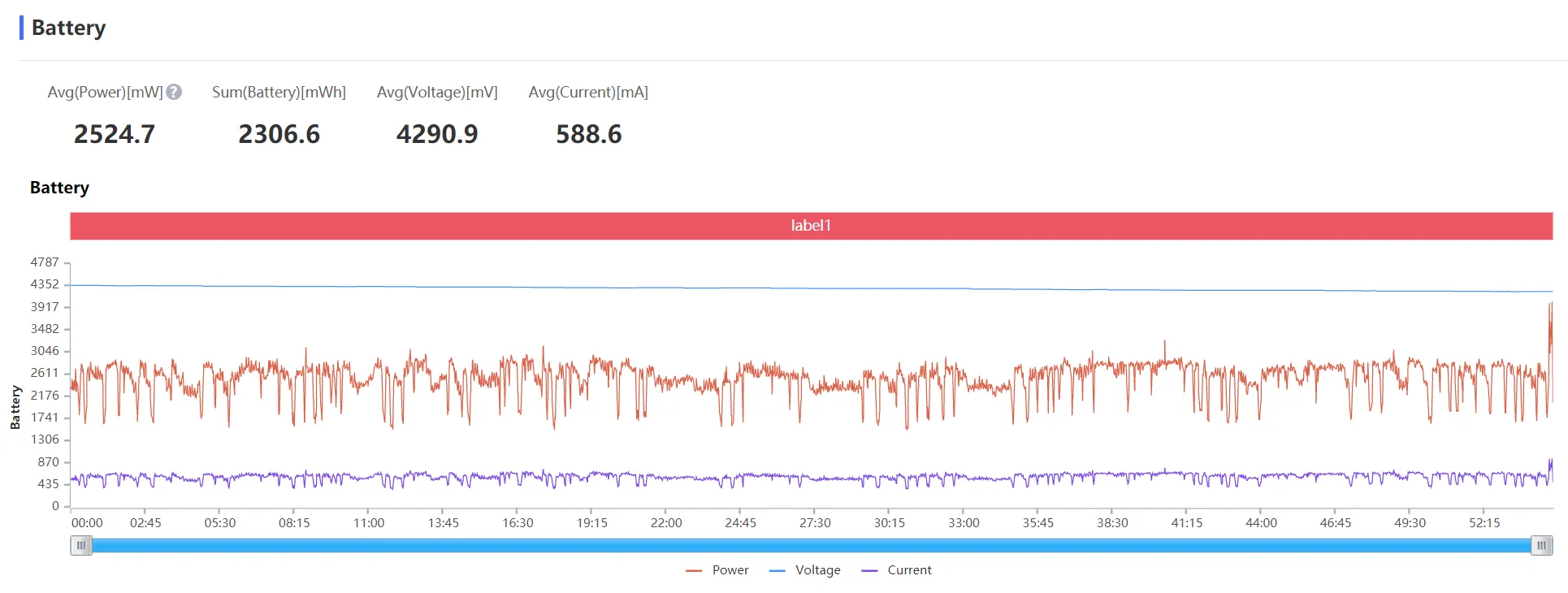Click the 13:45 time axis label

click(444, 523)
